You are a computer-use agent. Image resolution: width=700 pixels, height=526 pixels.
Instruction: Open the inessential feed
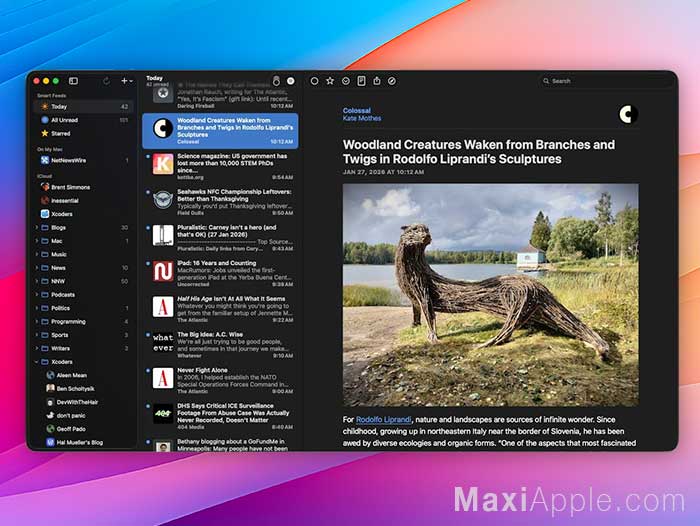tap(84, 200)
